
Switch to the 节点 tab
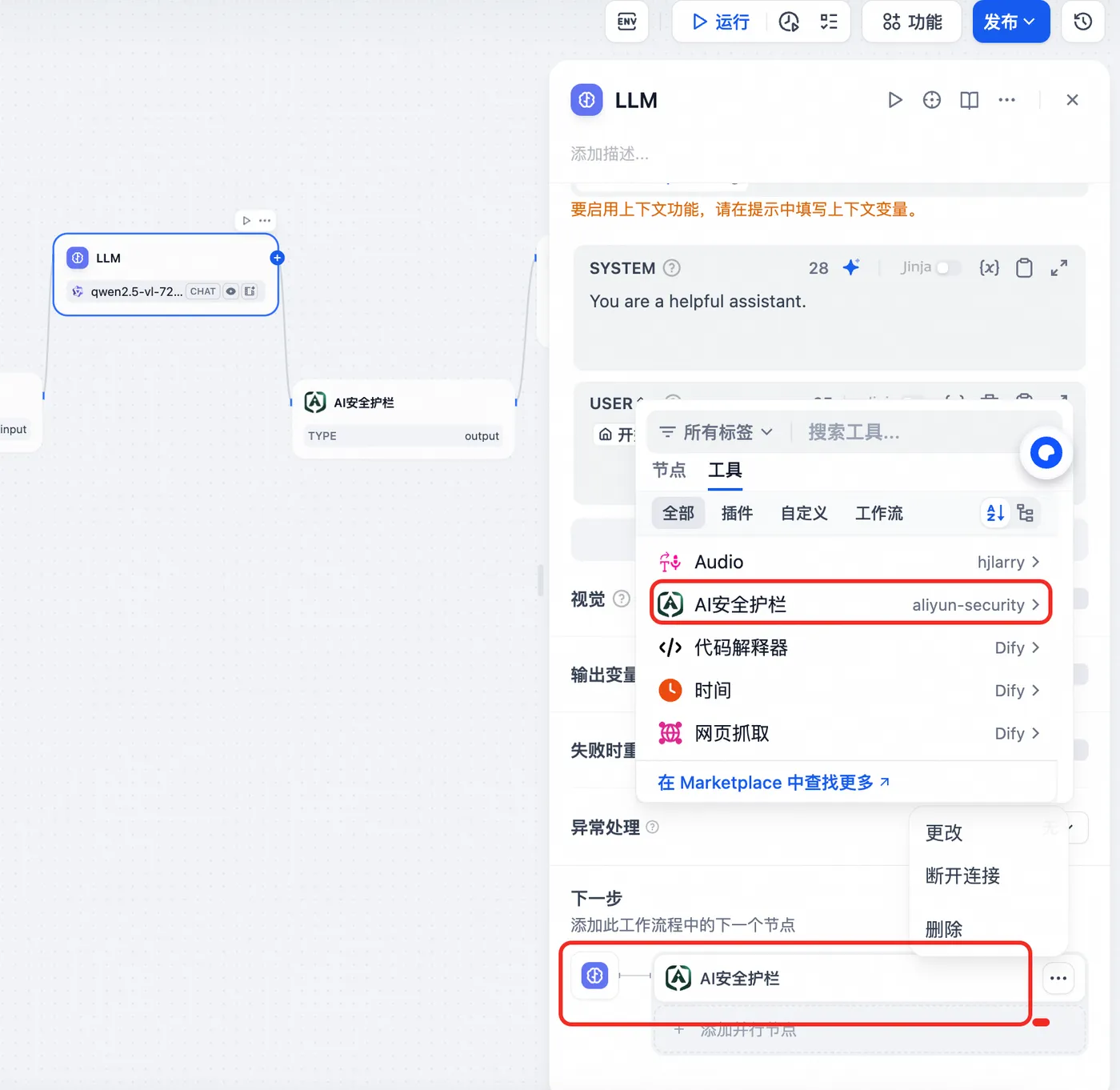670,470
